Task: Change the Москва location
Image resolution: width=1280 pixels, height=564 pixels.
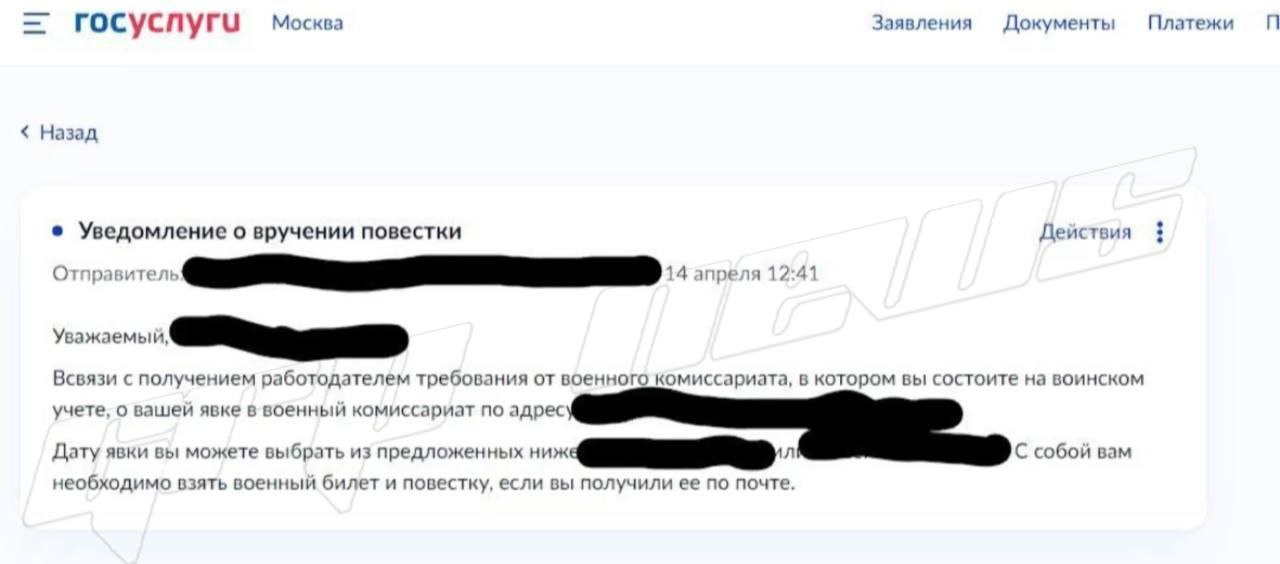Action: pyautogui.click(x=307, y=23)
